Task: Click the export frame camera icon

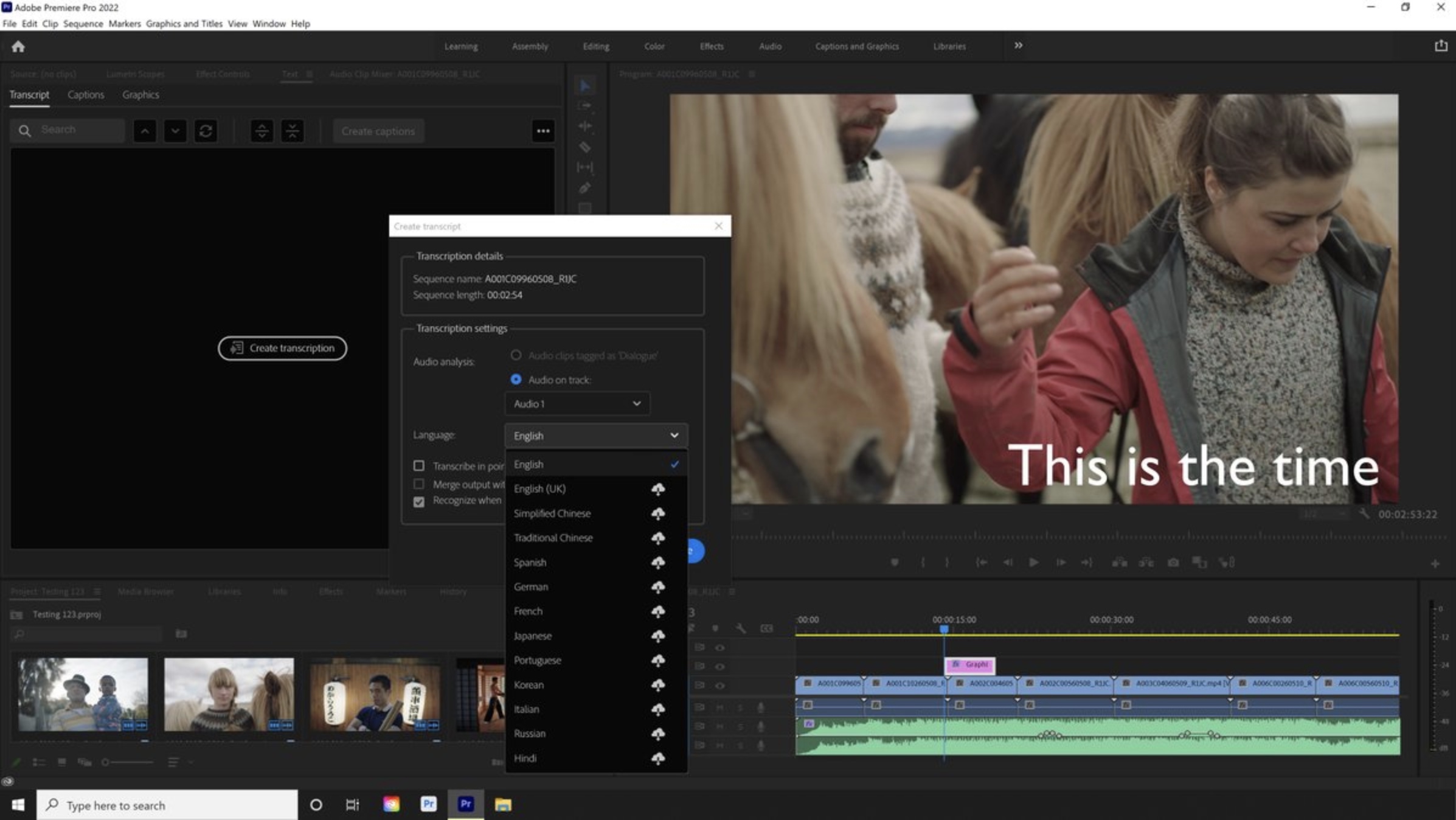Action: pos(1173,563)
